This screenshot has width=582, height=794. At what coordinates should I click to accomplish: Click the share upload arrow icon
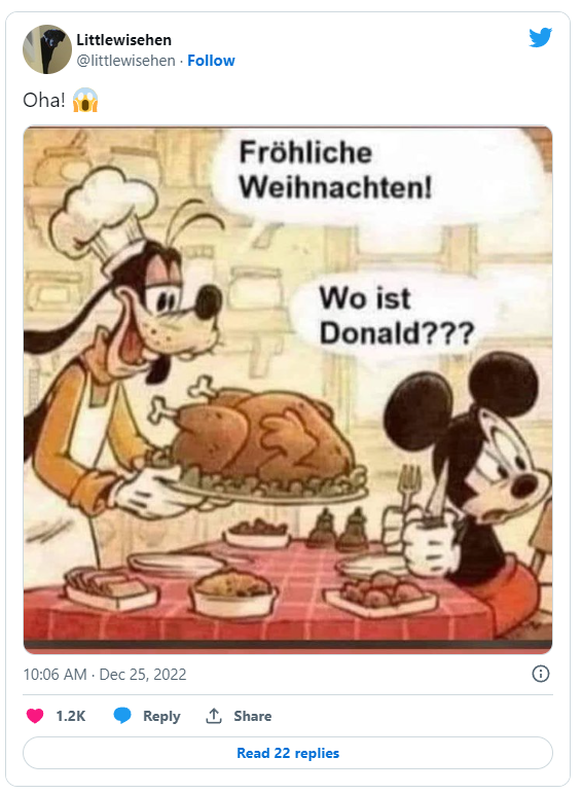click(213, 716)
